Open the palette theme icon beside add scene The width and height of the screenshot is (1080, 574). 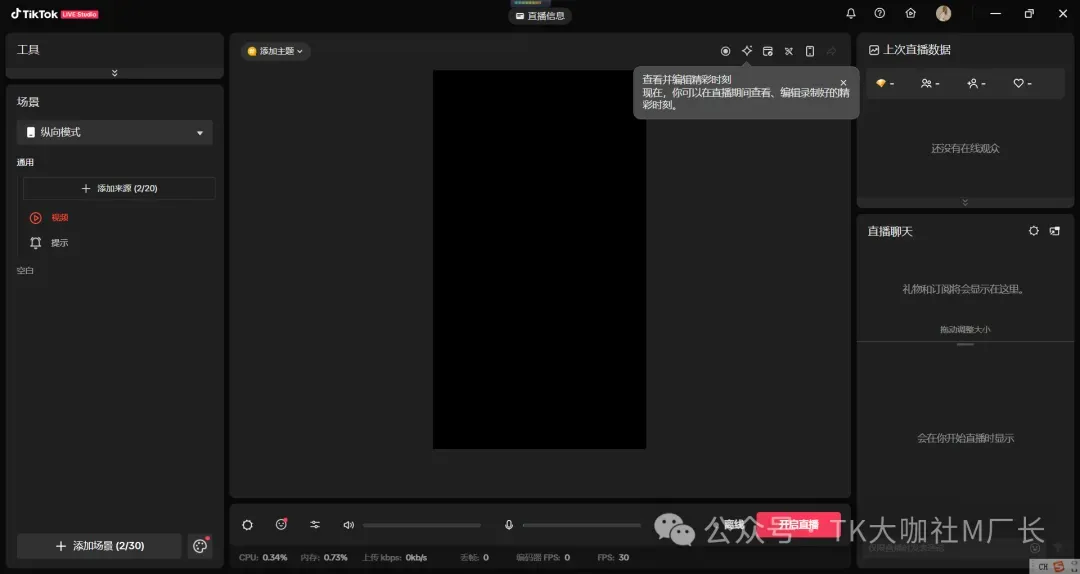click(200, 546)
